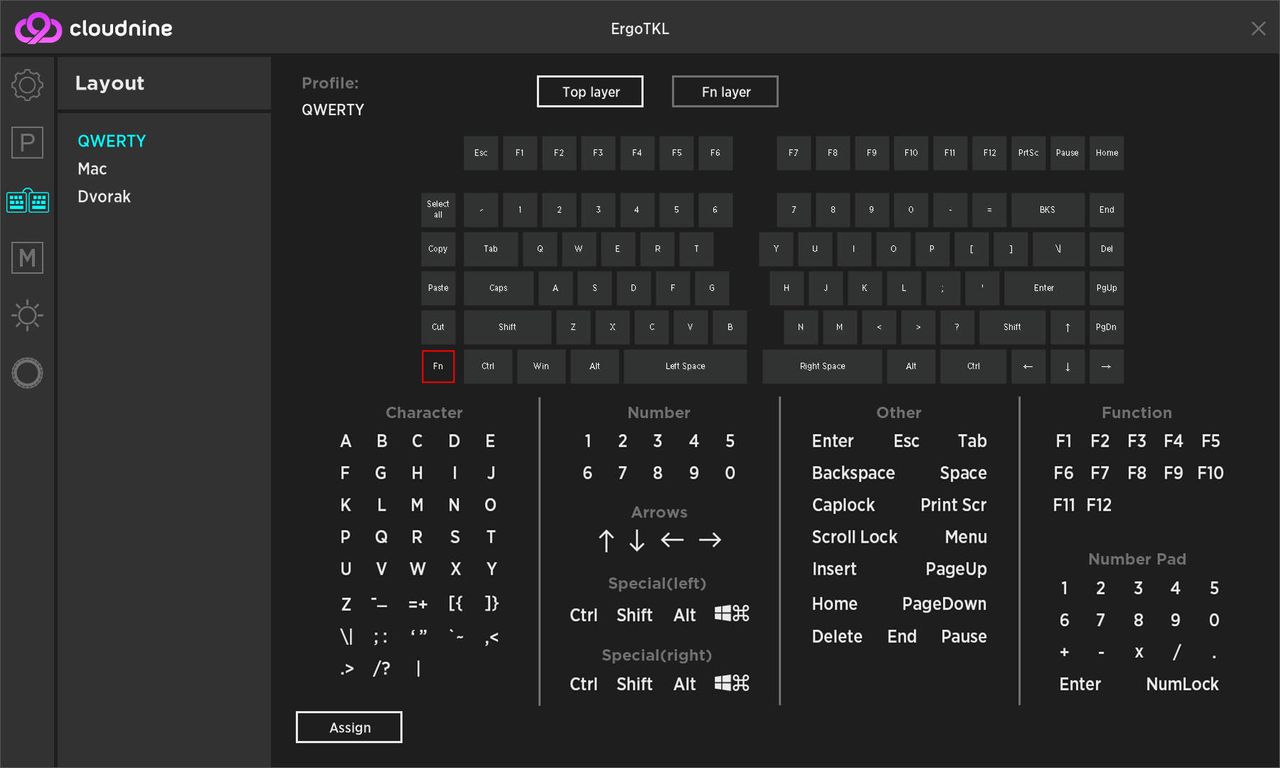Choose NumLock in Number Pad list
Image resolution: width=1280 pixels, height=768 pixels.
(1182, 684)
